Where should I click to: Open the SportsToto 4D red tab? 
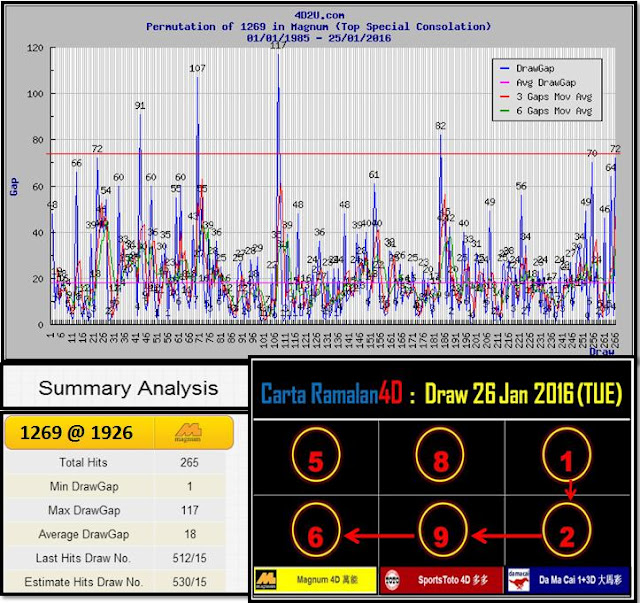441,580
